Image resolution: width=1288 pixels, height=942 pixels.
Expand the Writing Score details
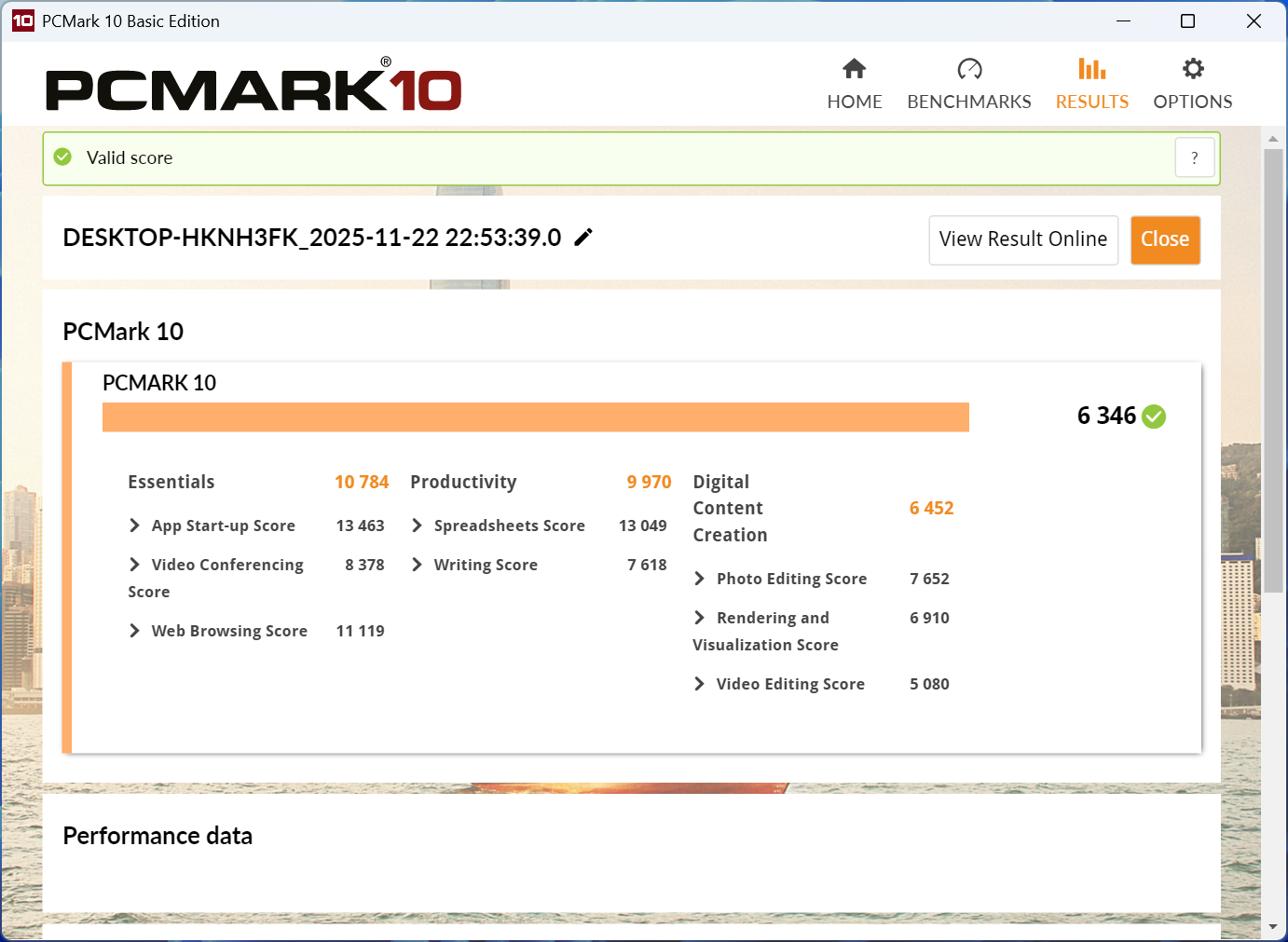pyautogui.click(x=418, y=565)
